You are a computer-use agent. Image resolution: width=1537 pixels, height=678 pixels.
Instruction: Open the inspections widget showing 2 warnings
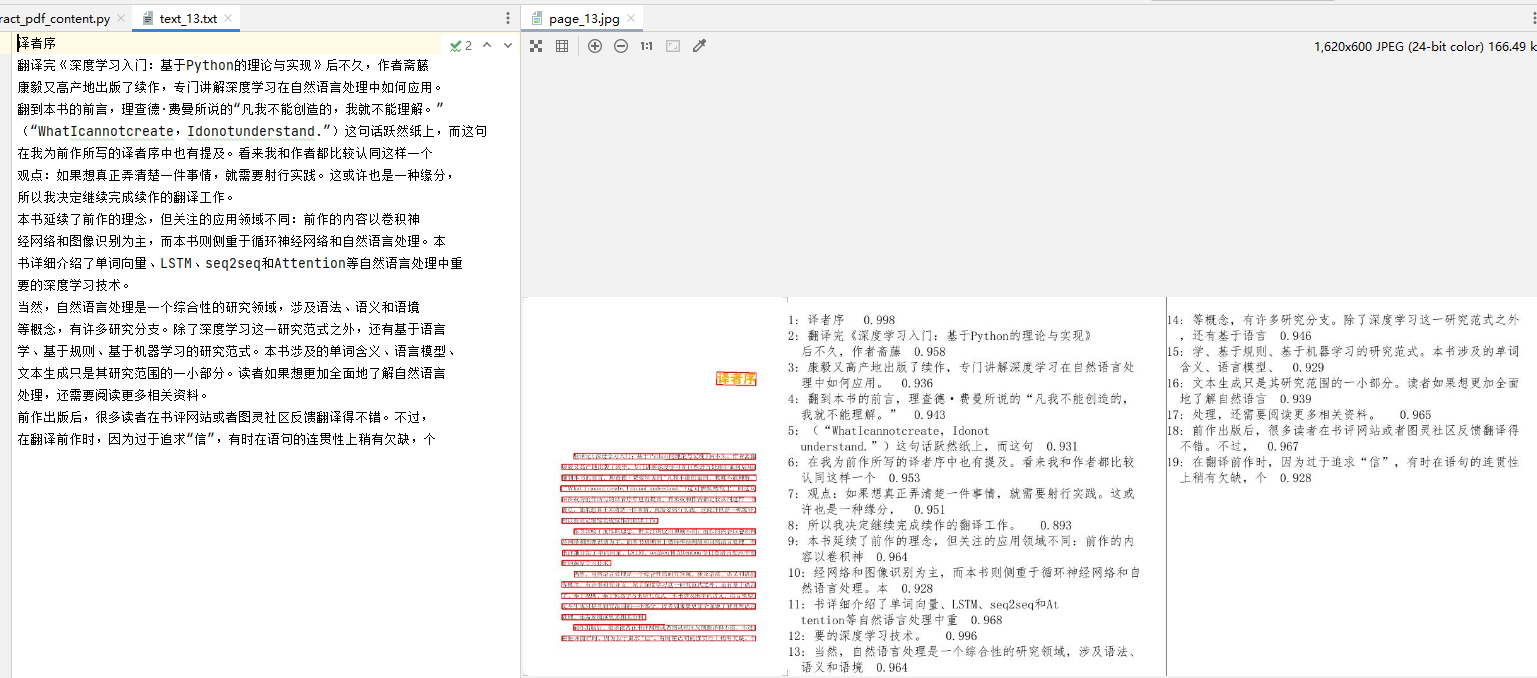click(x=456, y=45)
